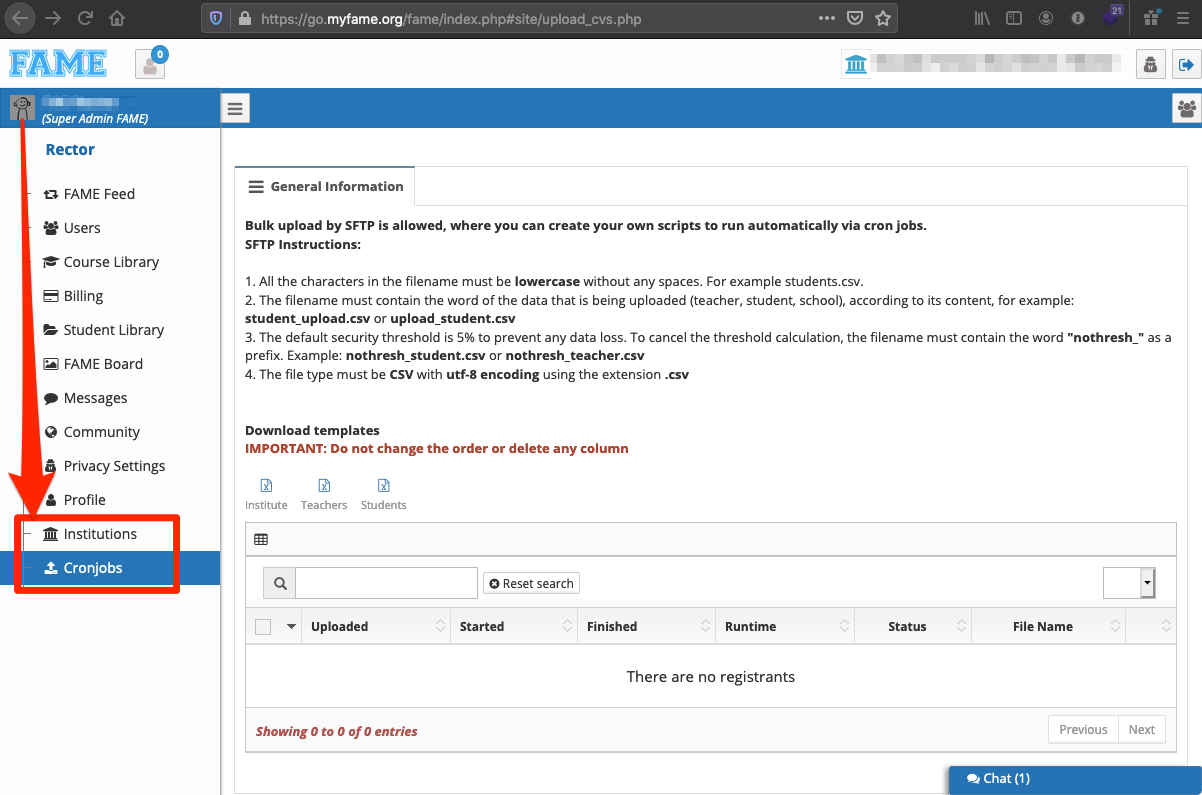Tick the select-all checkbox in table header
This screenshot has width=1202, height=795.
(263, 627)
